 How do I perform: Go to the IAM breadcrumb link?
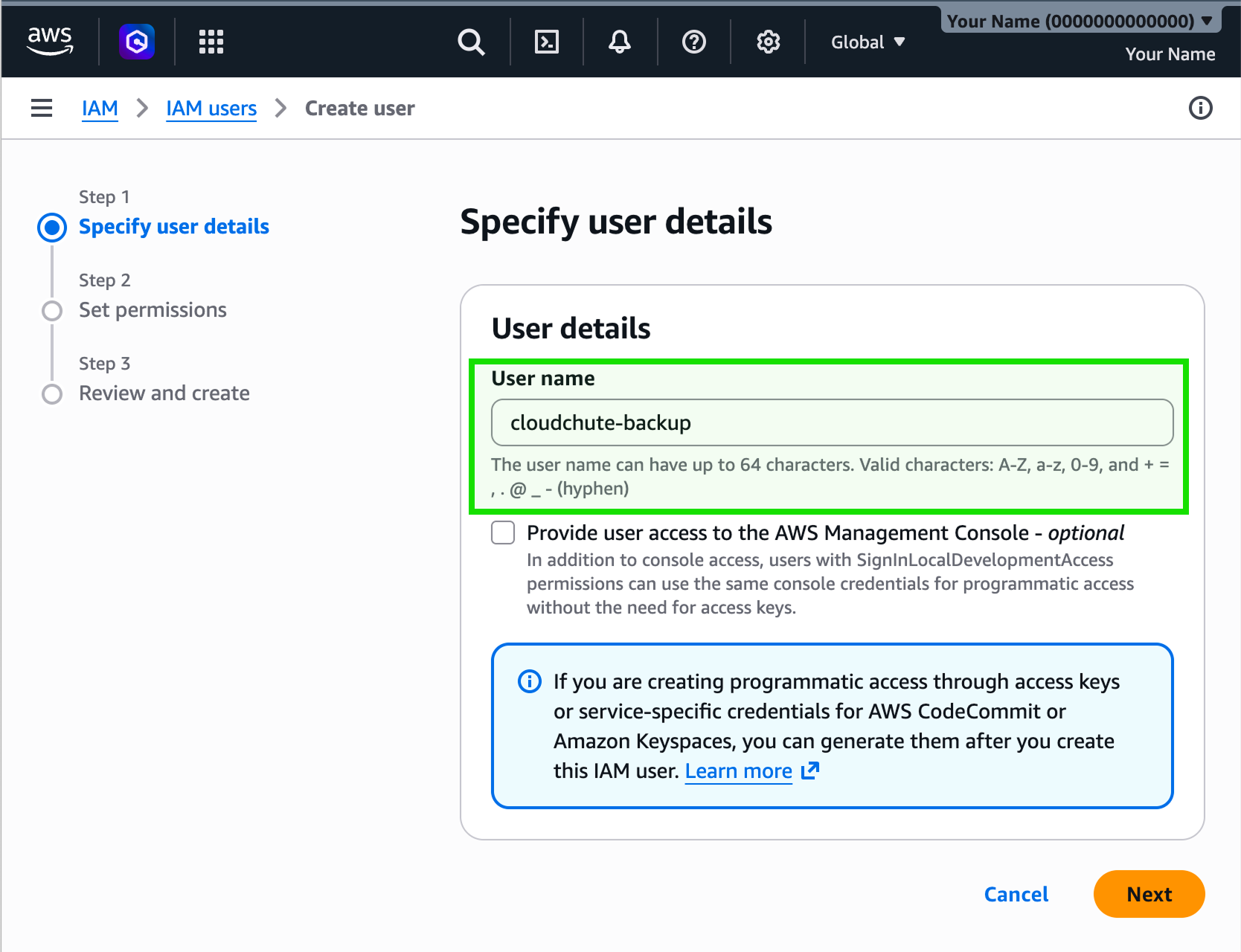pos(100,109)
